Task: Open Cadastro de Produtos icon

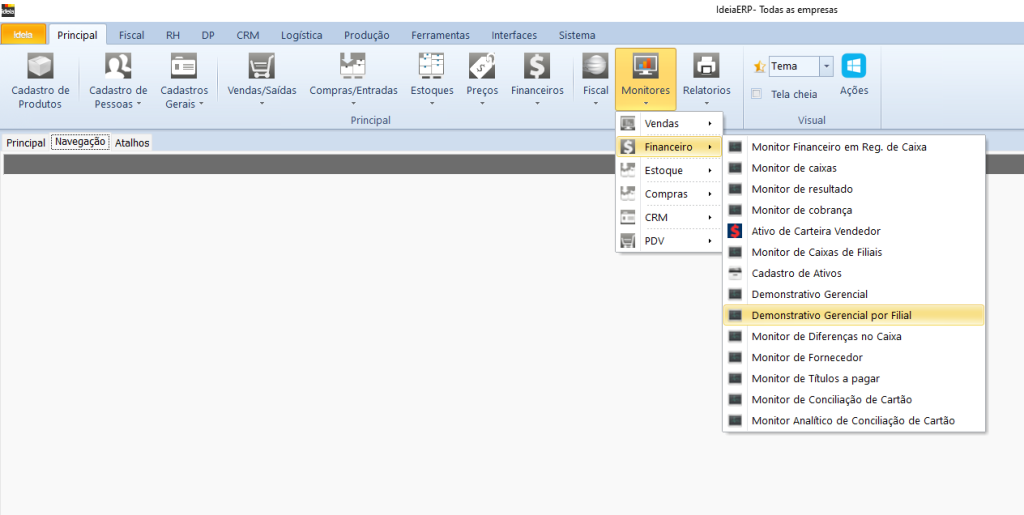Action: (40, 68)
